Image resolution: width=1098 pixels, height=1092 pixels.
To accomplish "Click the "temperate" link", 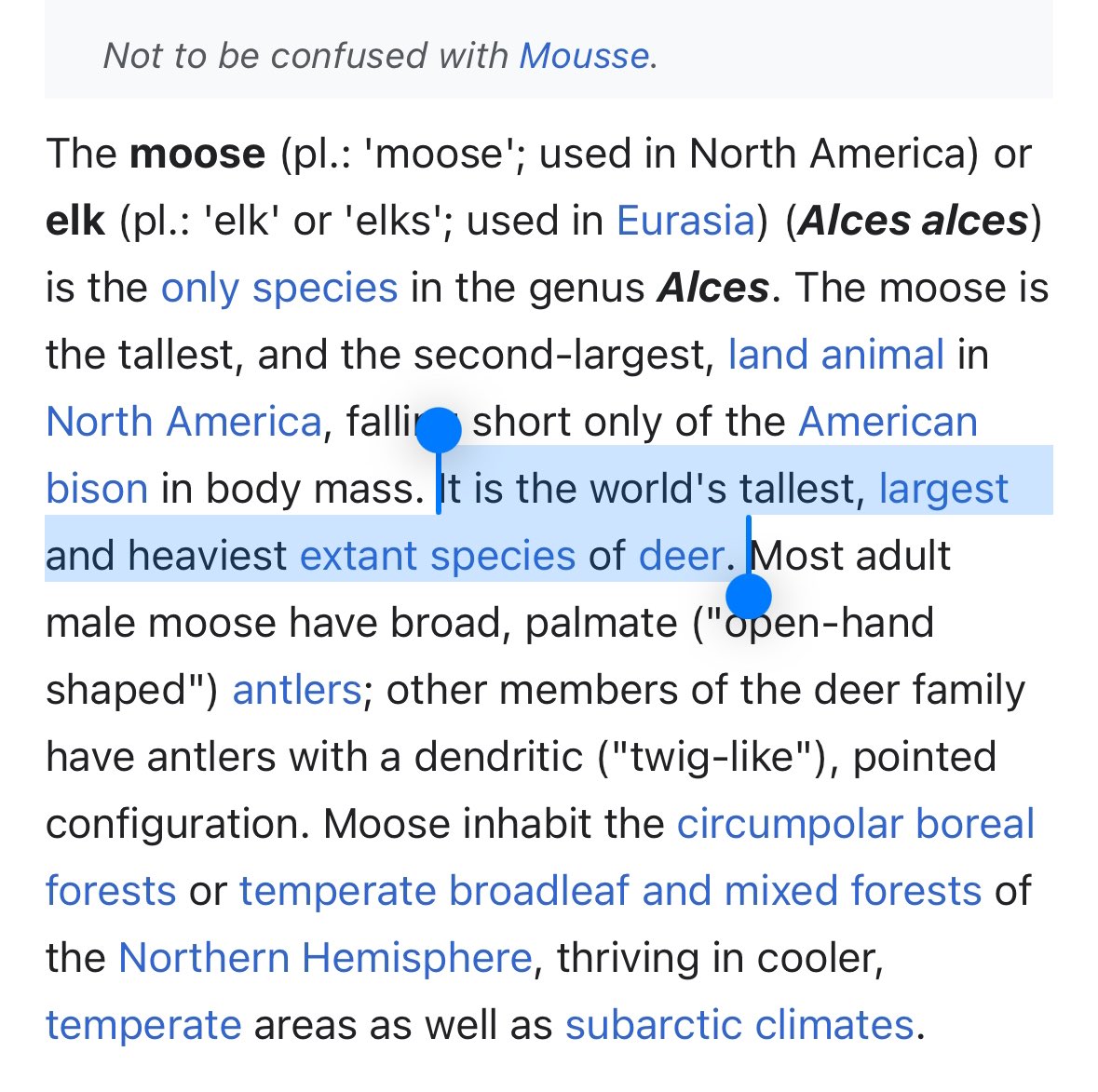I will pyautogui.click(x=143, y=1026).
